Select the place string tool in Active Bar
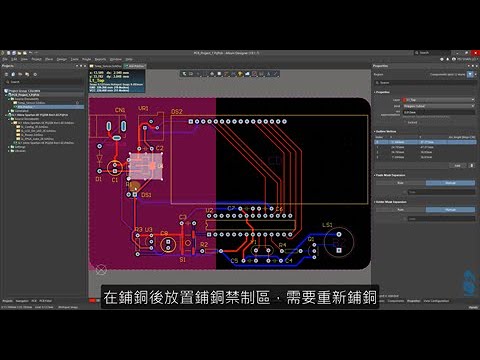The height and width of the screenshot is (360, 480). tap(269, 74)
